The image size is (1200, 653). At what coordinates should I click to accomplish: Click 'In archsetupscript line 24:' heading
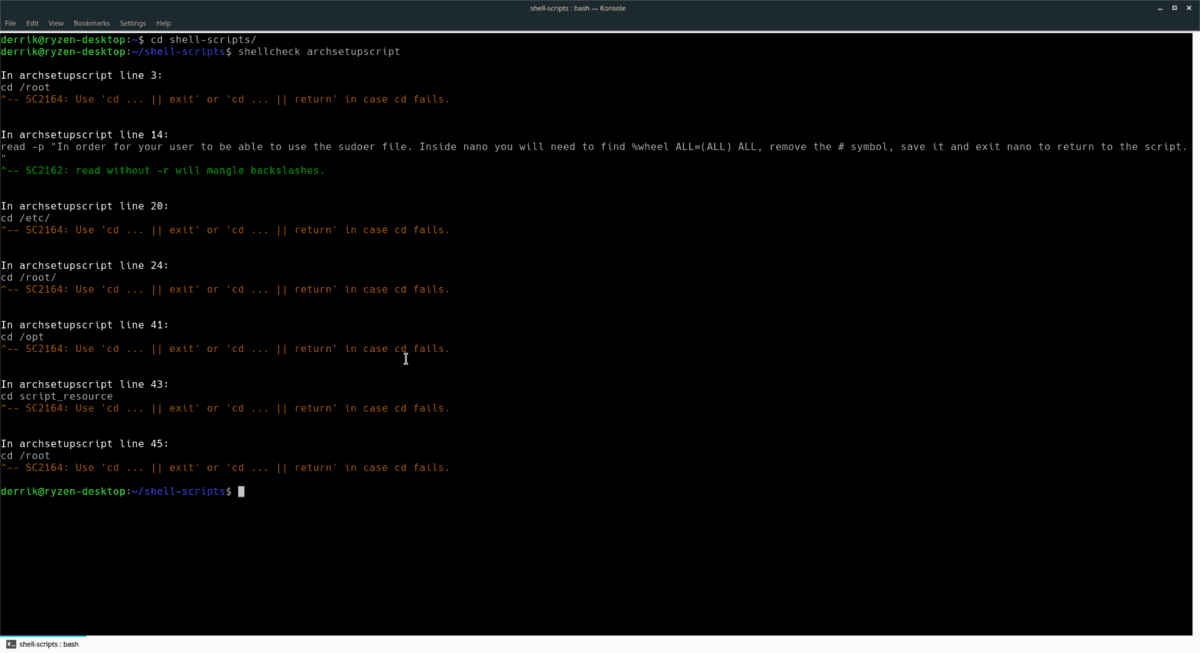[x=85, y=265]
